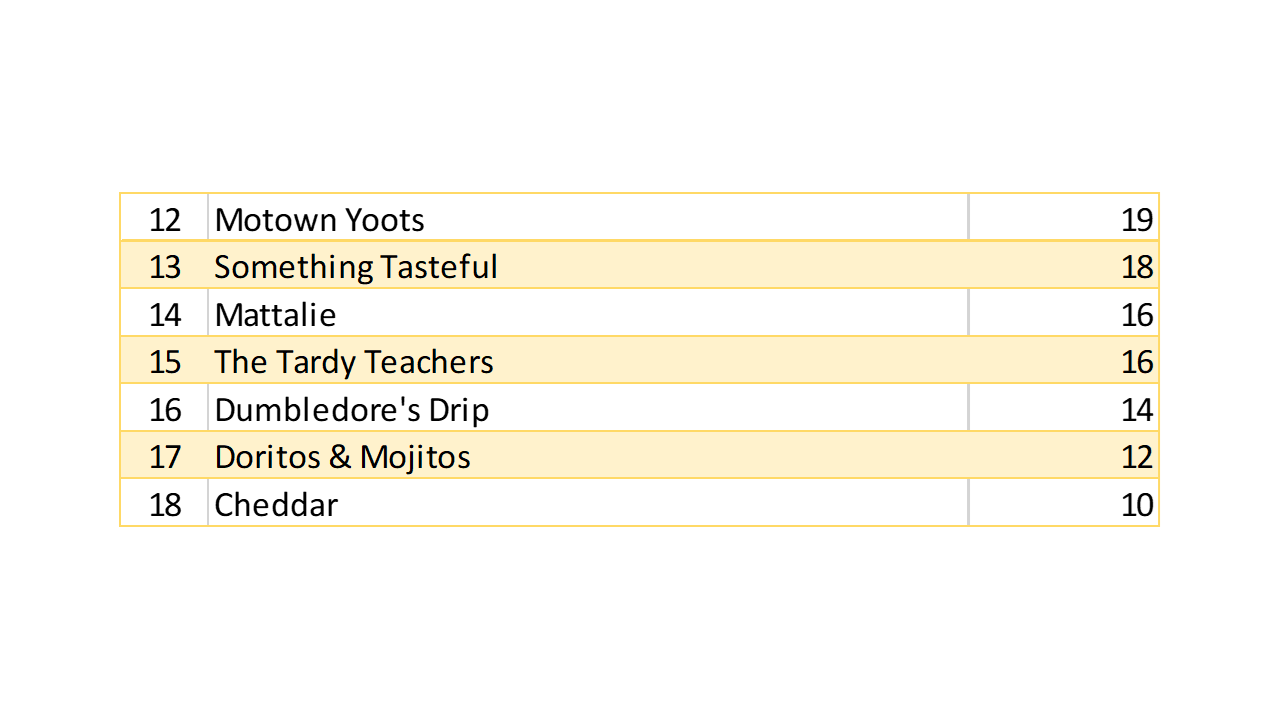Select the Doritos & Mojitos team name
Viewport: 1280px width, 720px height.
[x=343, y=457]
